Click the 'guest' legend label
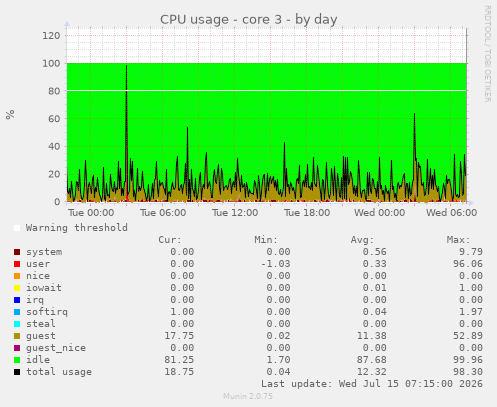Screen dimensions: 497x407 (41, 336)
